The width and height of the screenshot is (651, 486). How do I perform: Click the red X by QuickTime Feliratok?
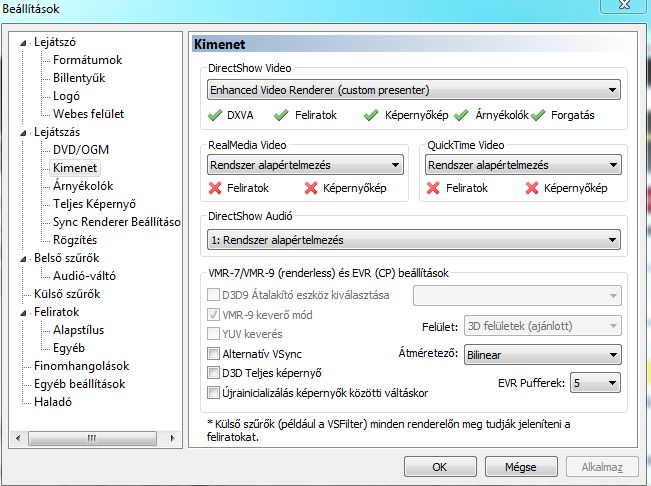(x=433, y=188)
